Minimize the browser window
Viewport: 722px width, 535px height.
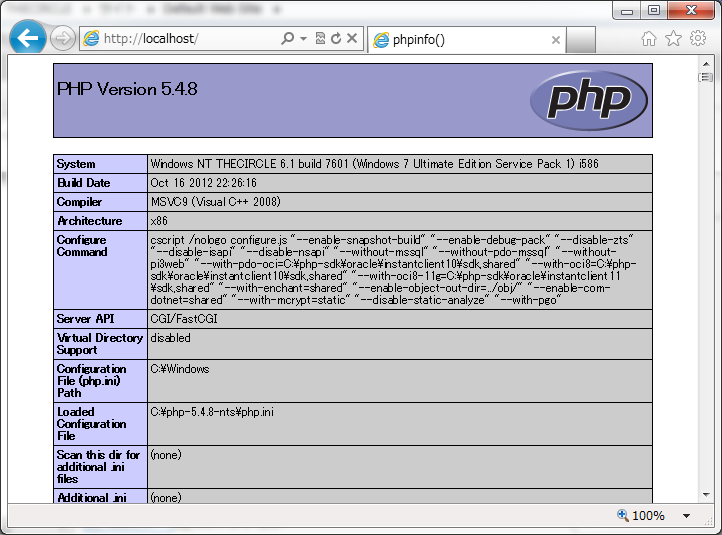pos(627,11)
